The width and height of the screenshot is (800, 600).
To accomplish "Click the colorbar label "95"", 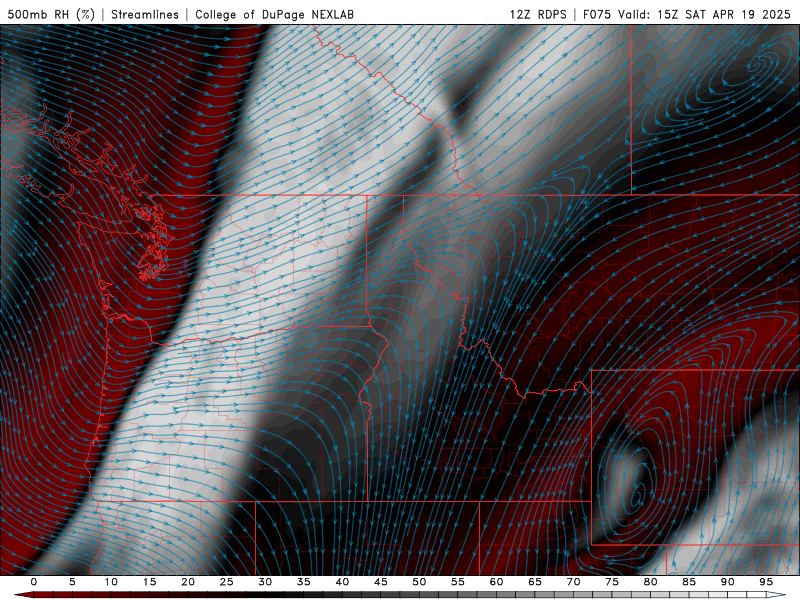I will click(766, 582).
